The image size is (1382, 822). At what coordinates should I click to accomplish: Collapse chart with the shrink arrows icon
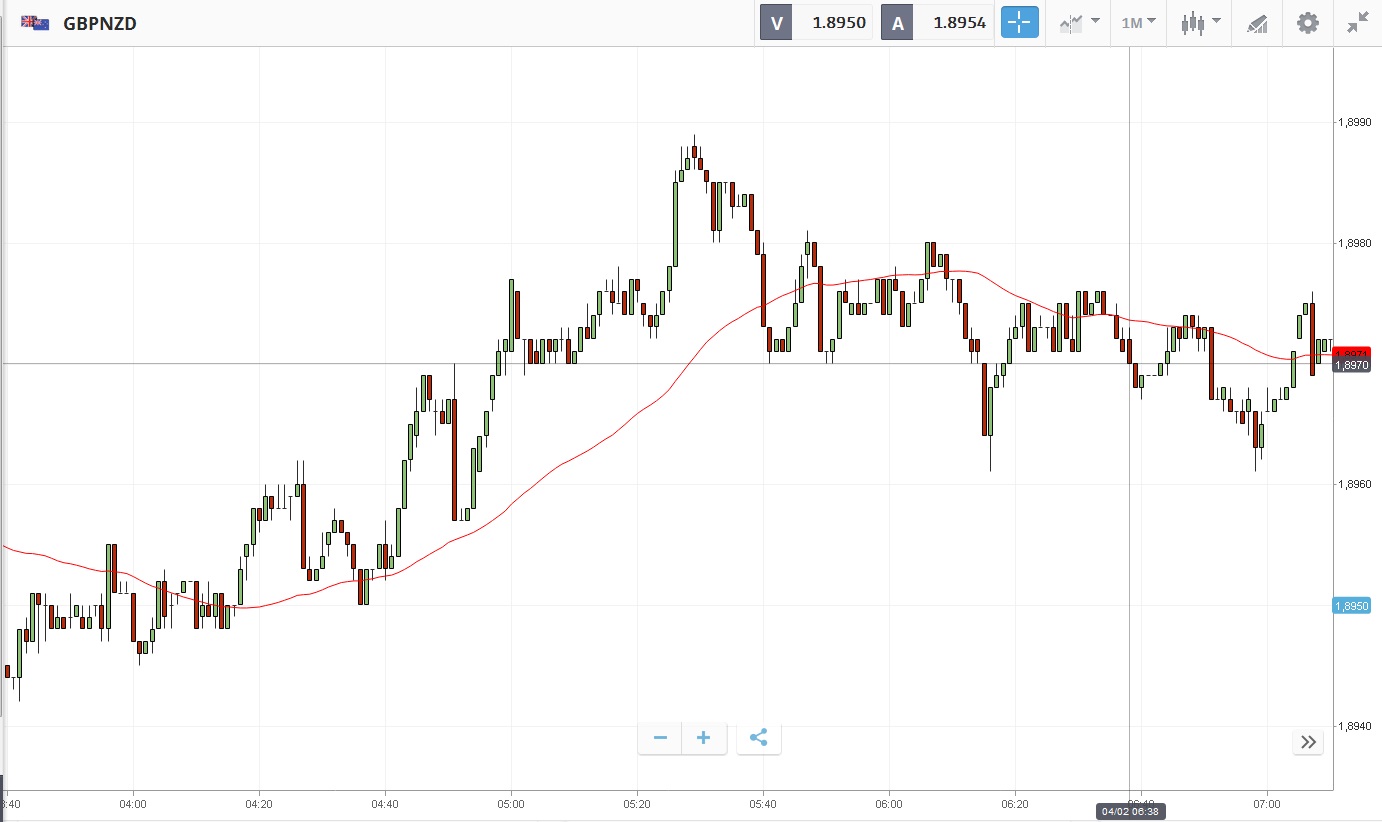pos(1357,23)
